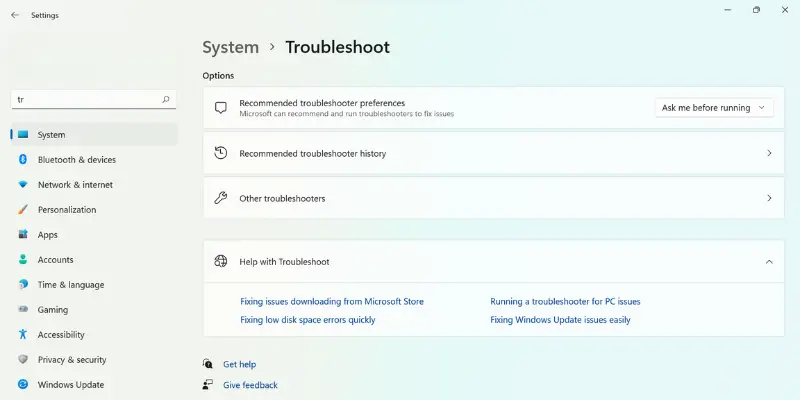Open Fixing Windows Update issues easily link

[560, 320]
